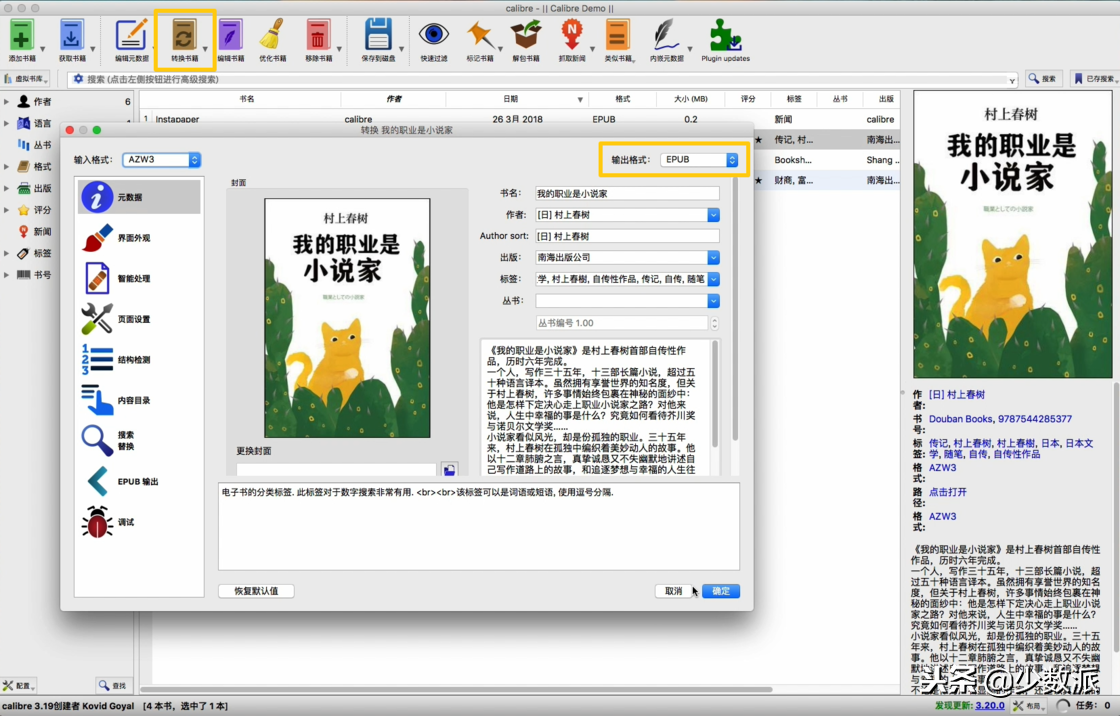Click the Douban Books identifier link

961,419
